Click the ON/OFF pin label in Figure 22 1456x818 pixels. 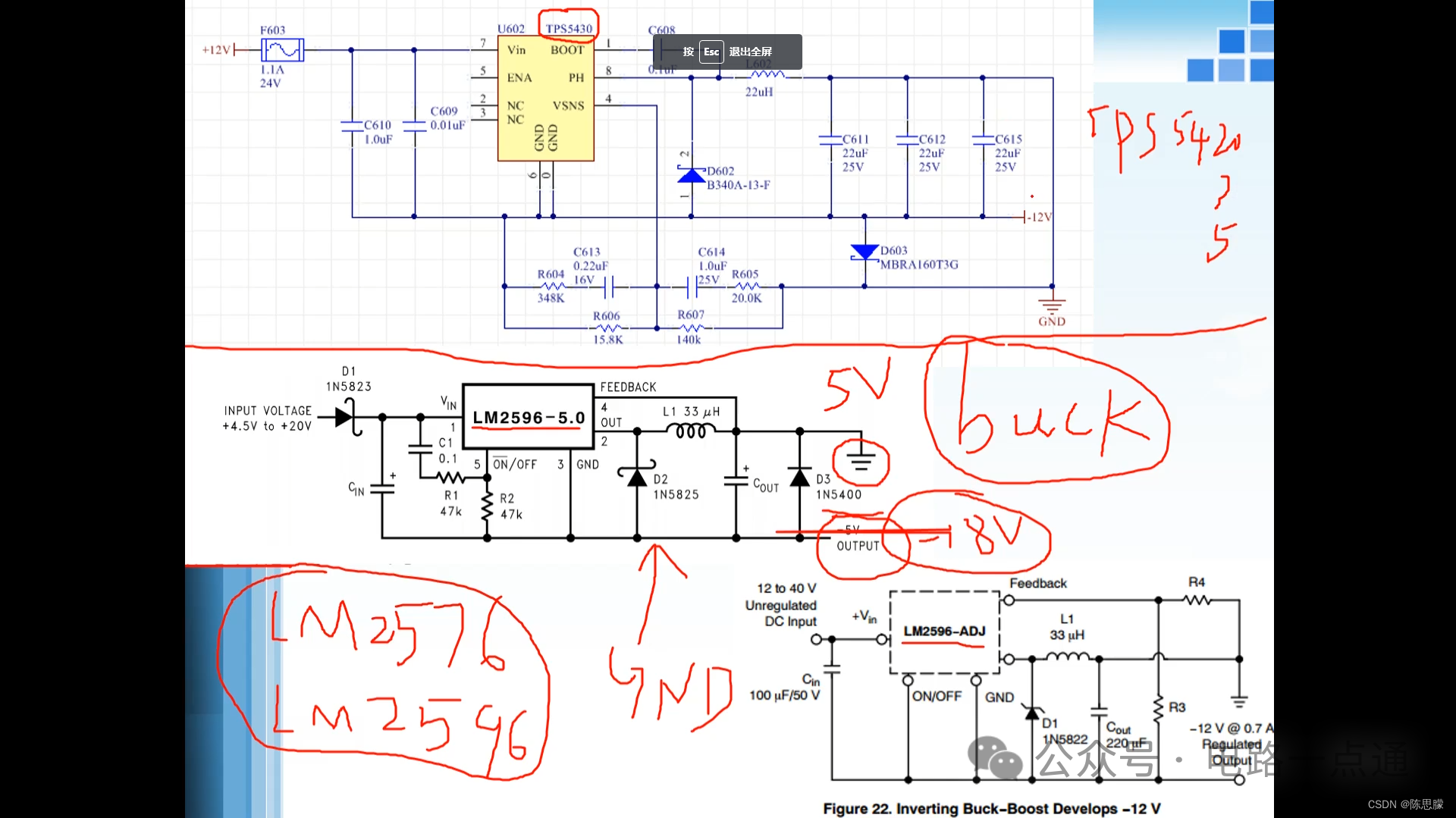tap(937, 696)
